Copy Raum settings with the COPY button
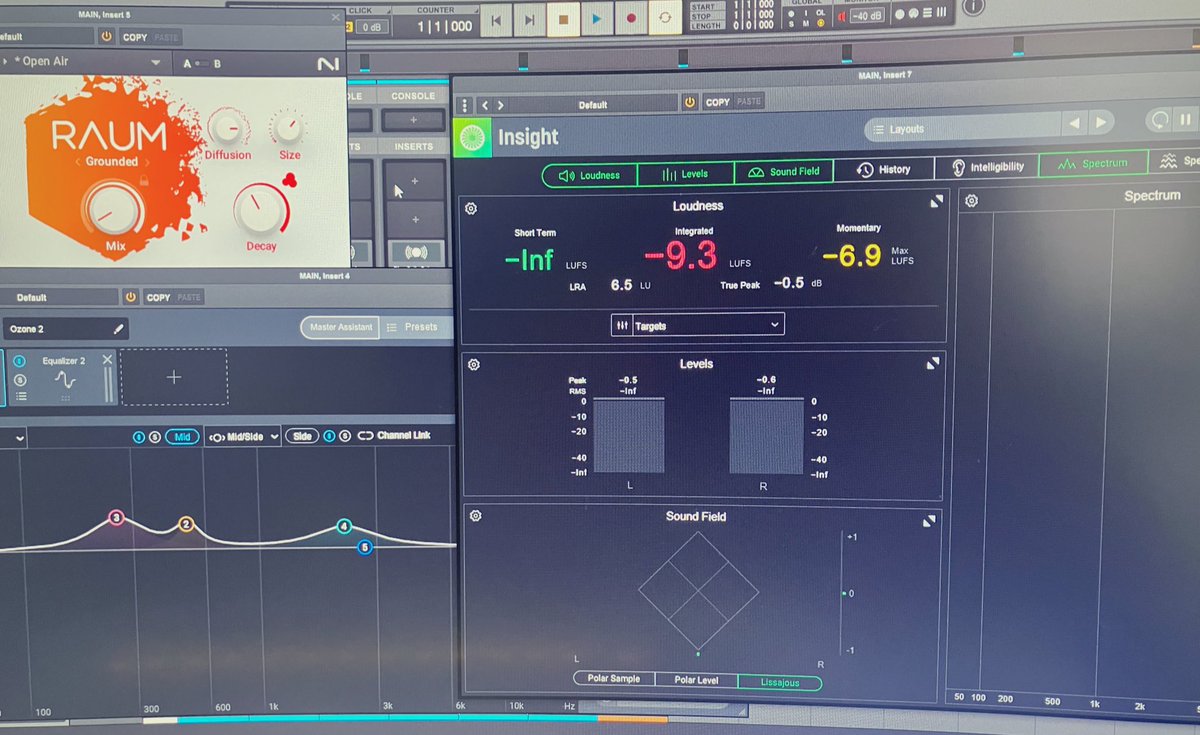Viewport: 1200px width, 735px height. 135,37
